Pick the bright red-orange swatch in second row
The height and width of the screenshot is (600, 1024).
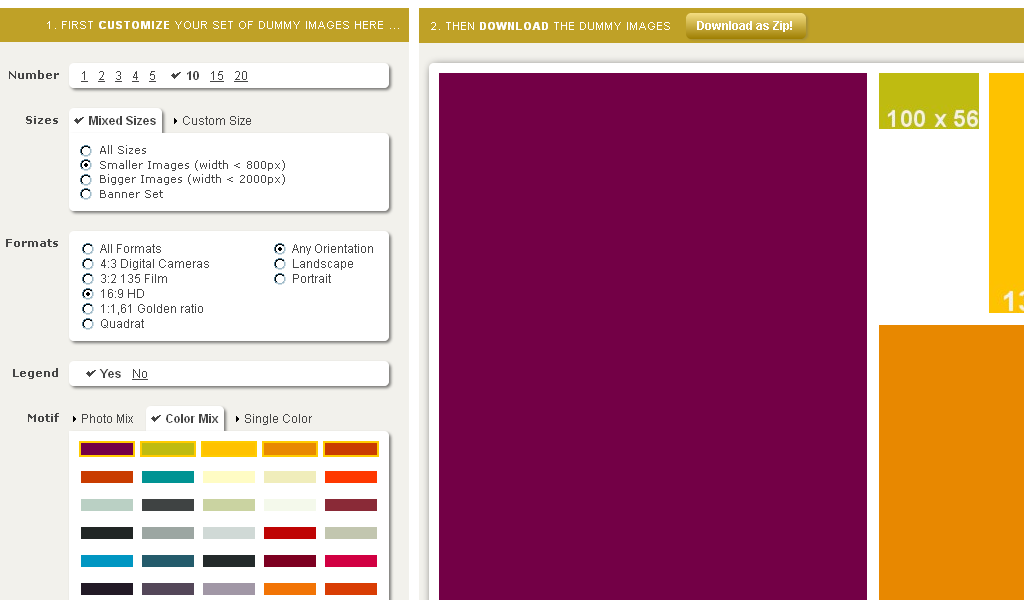coord(351,477)
